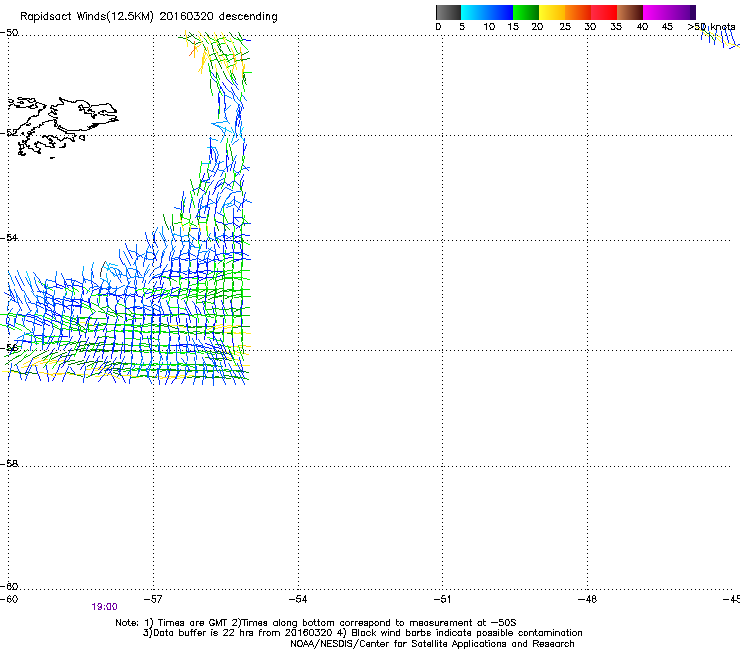Viewport: 740px width, 650px height.
Task: Click the yellow wind barbs at swath top
Action: tap(215, 50)
